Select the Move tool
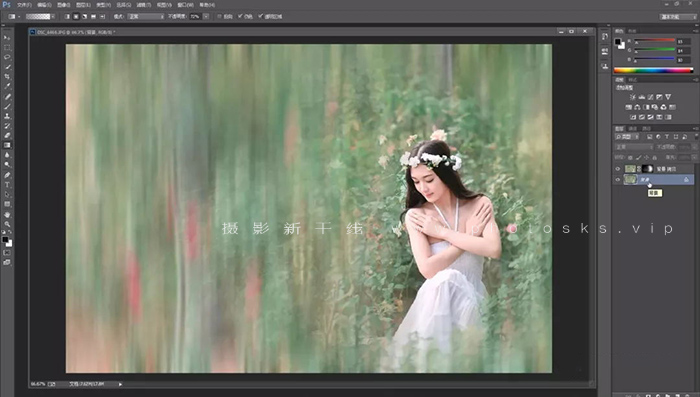Image resolution: width=700 pixels, height=397 pixels. 7,38
